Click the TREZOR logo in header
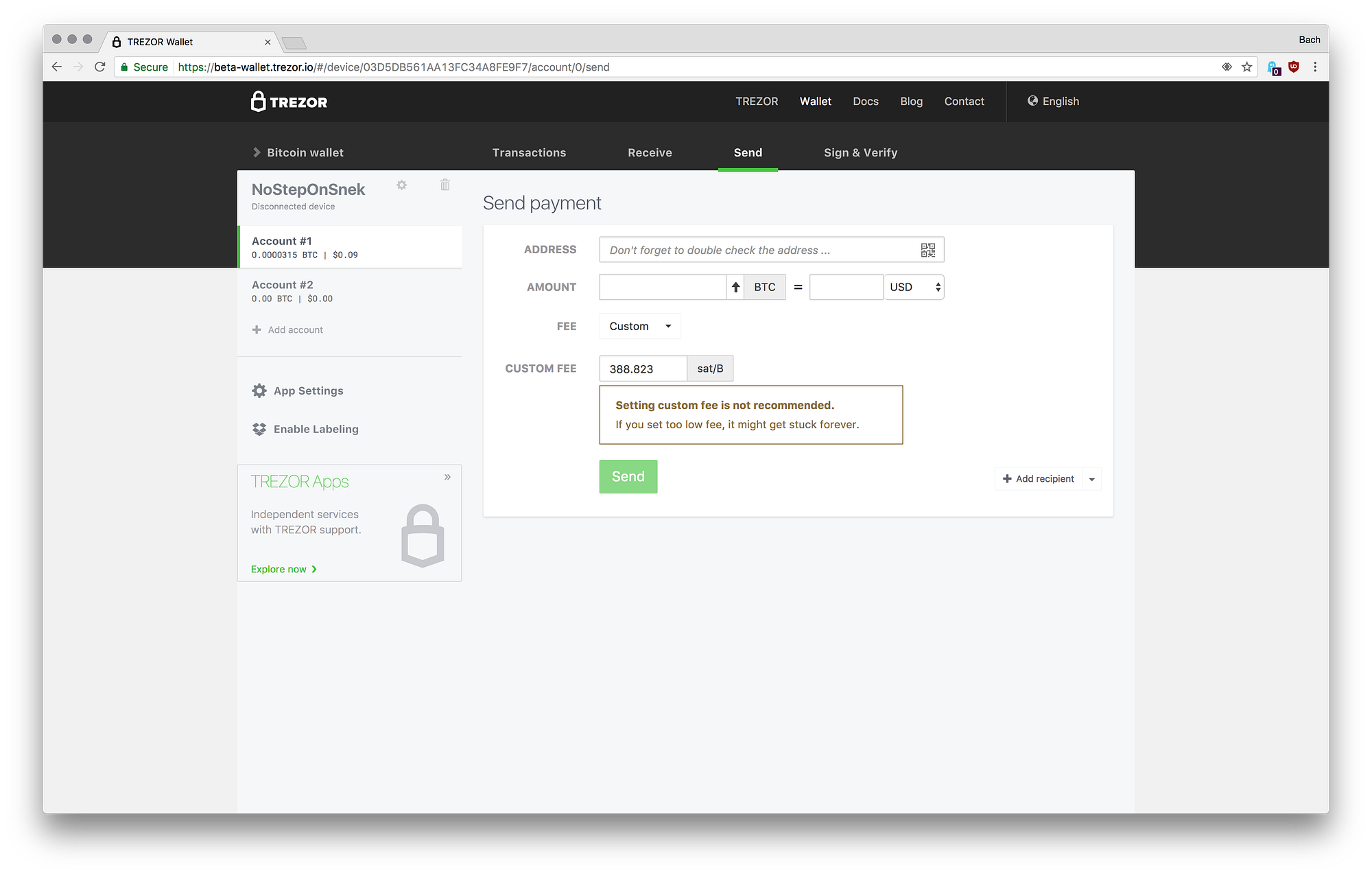The image size is (1372, 875). (289, 102)
